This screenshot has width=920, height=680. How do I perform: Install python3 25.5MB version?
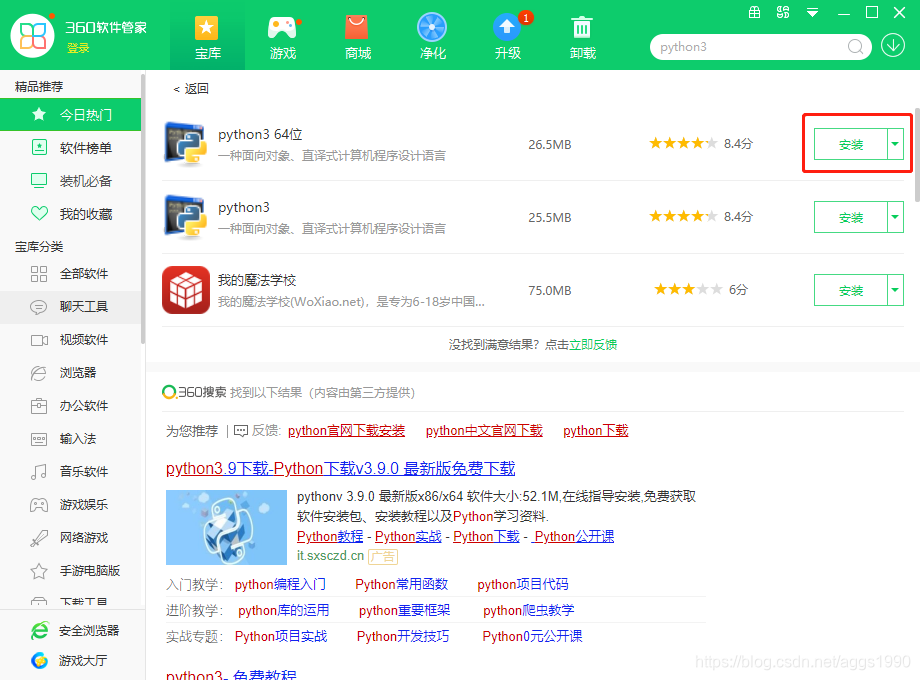tap(850, 217)
